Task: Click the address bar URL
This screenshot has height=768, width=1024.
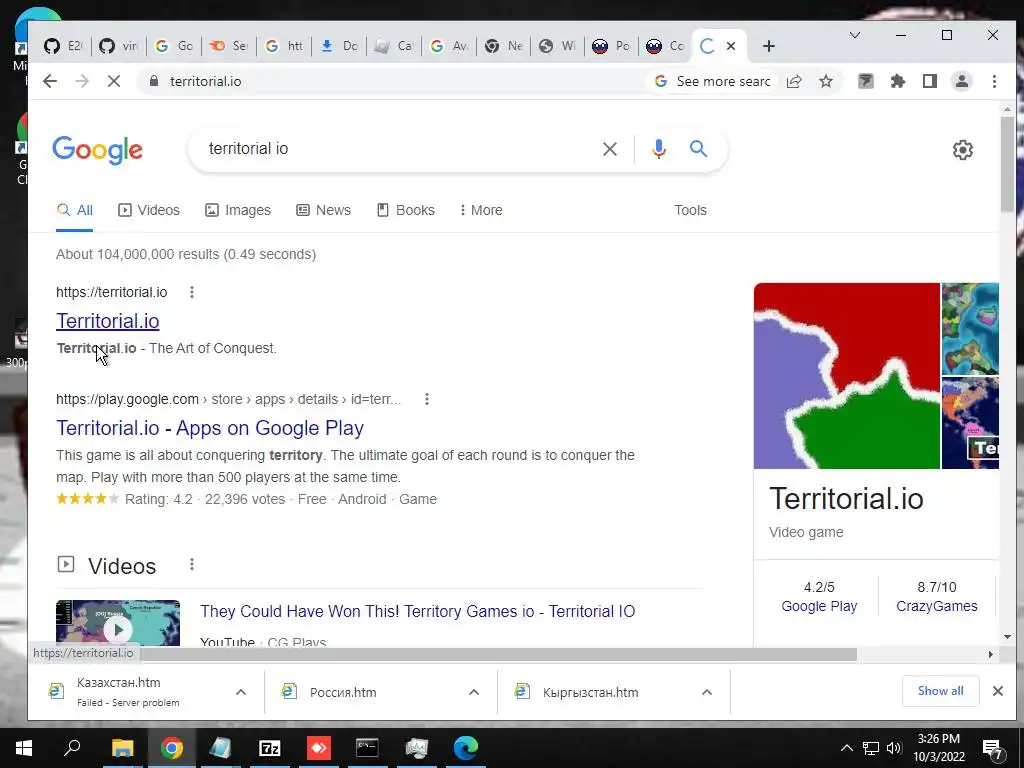Action: (205, 82)
